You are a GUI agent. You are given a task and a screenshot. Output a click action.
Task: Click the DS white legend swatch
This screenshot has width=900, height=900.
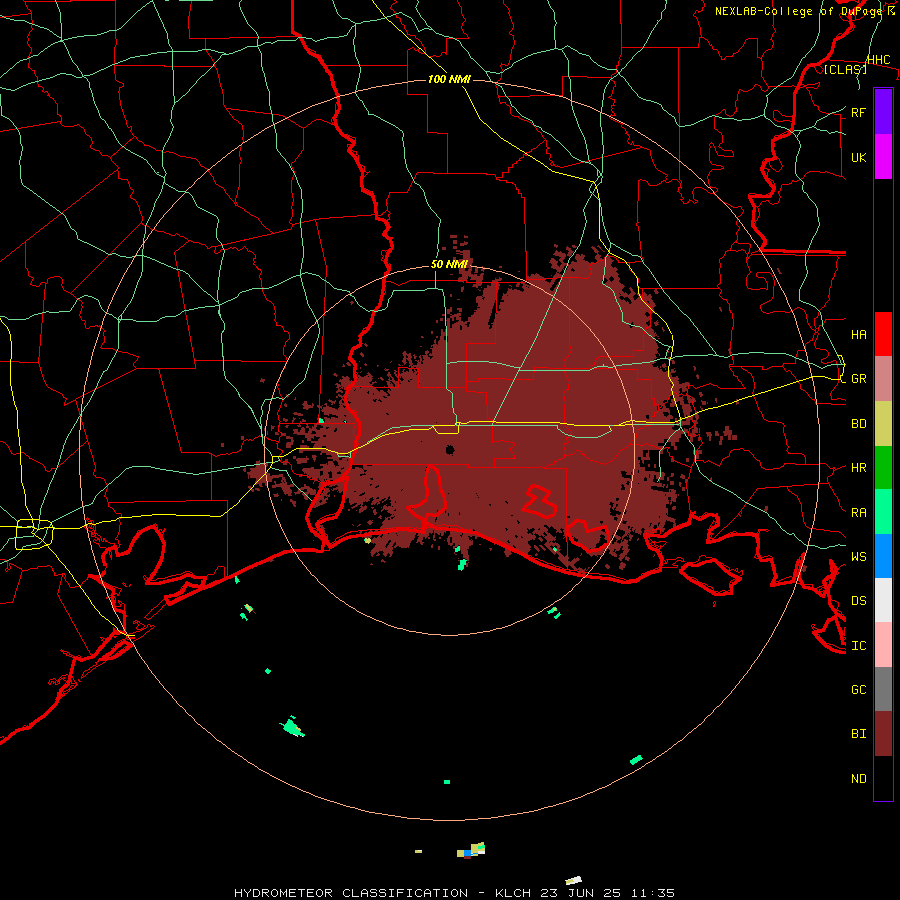pos(883,600)
